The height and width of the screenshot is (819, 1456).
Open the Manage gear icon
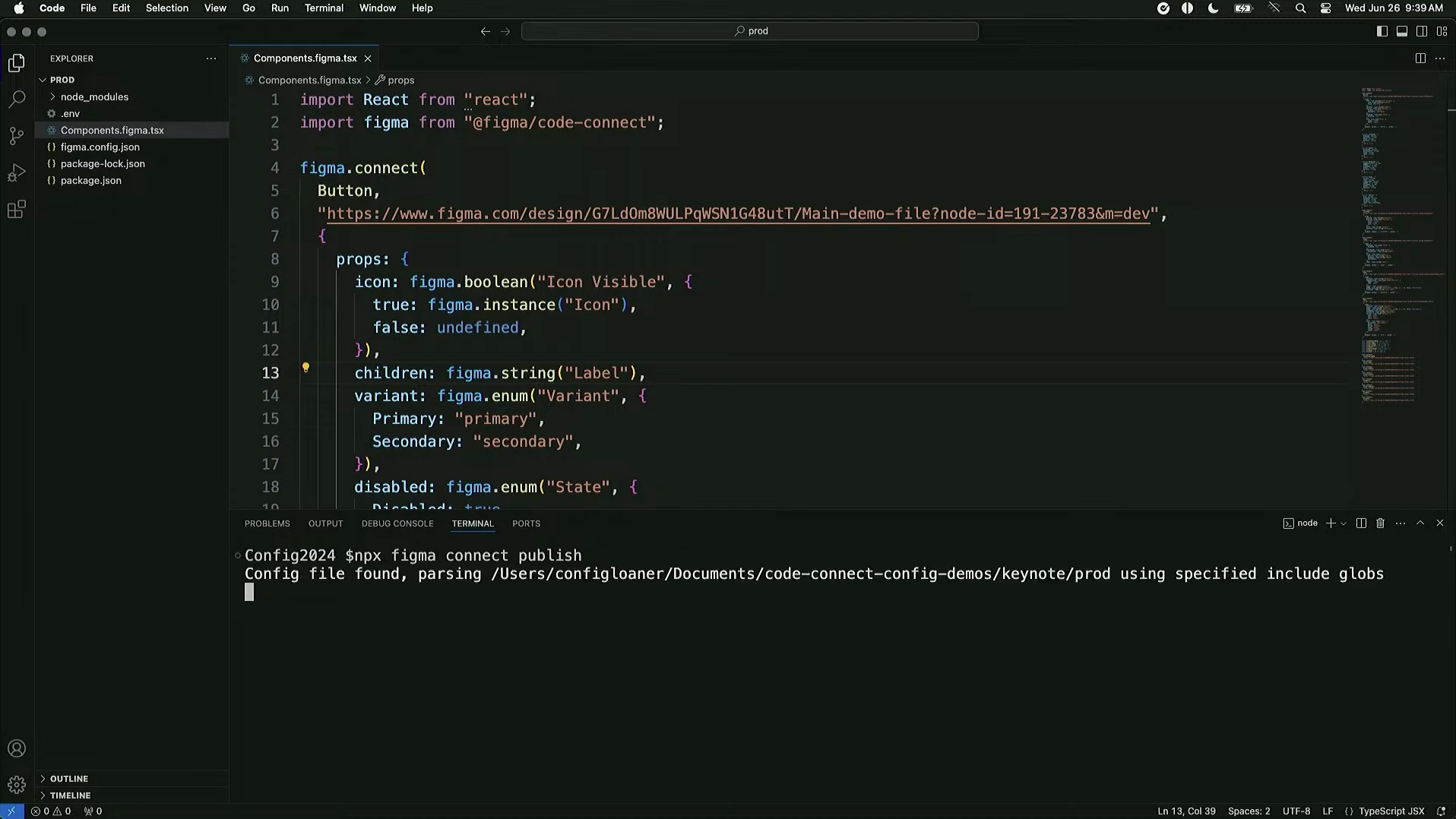click(17, 785)
